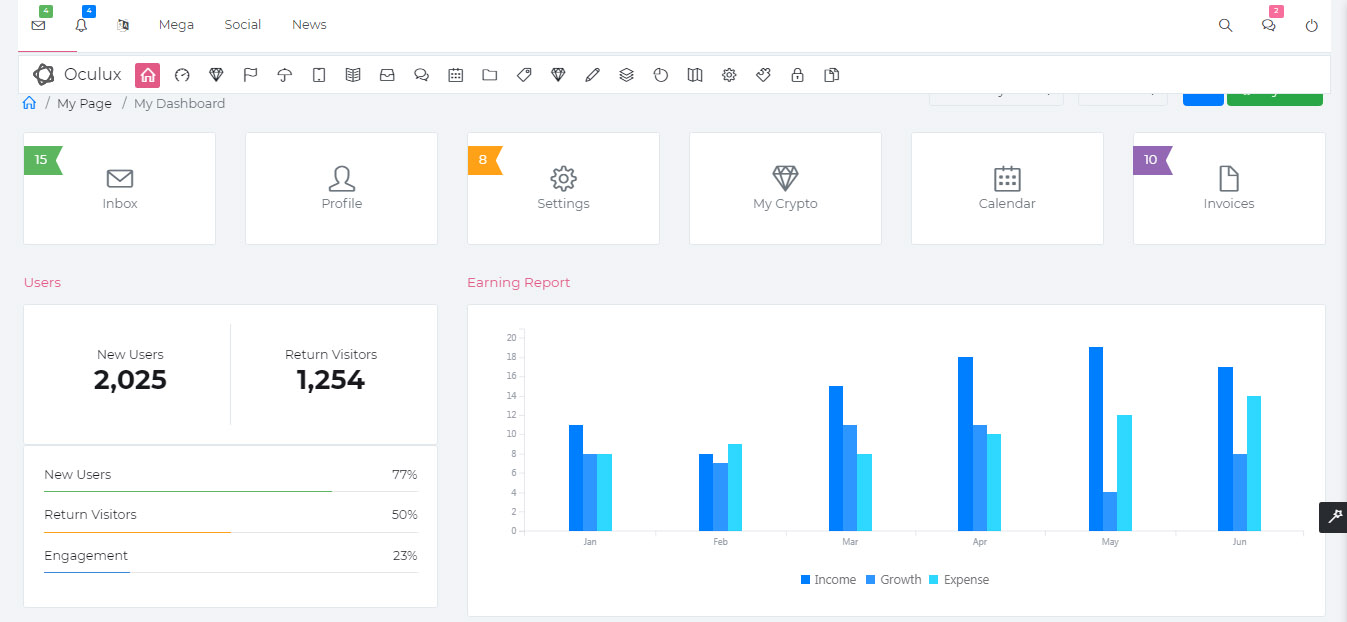This screenshot has height=622, width=1347.
Task: Open the Inbox card
Action: (119, 188)
